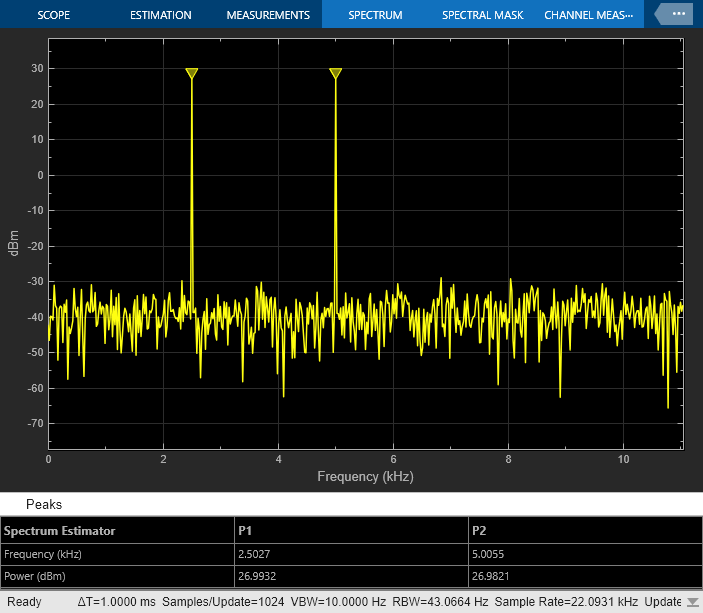
Task: Open the toolstrip overflow ellipsis button
Action: point(677,15)
